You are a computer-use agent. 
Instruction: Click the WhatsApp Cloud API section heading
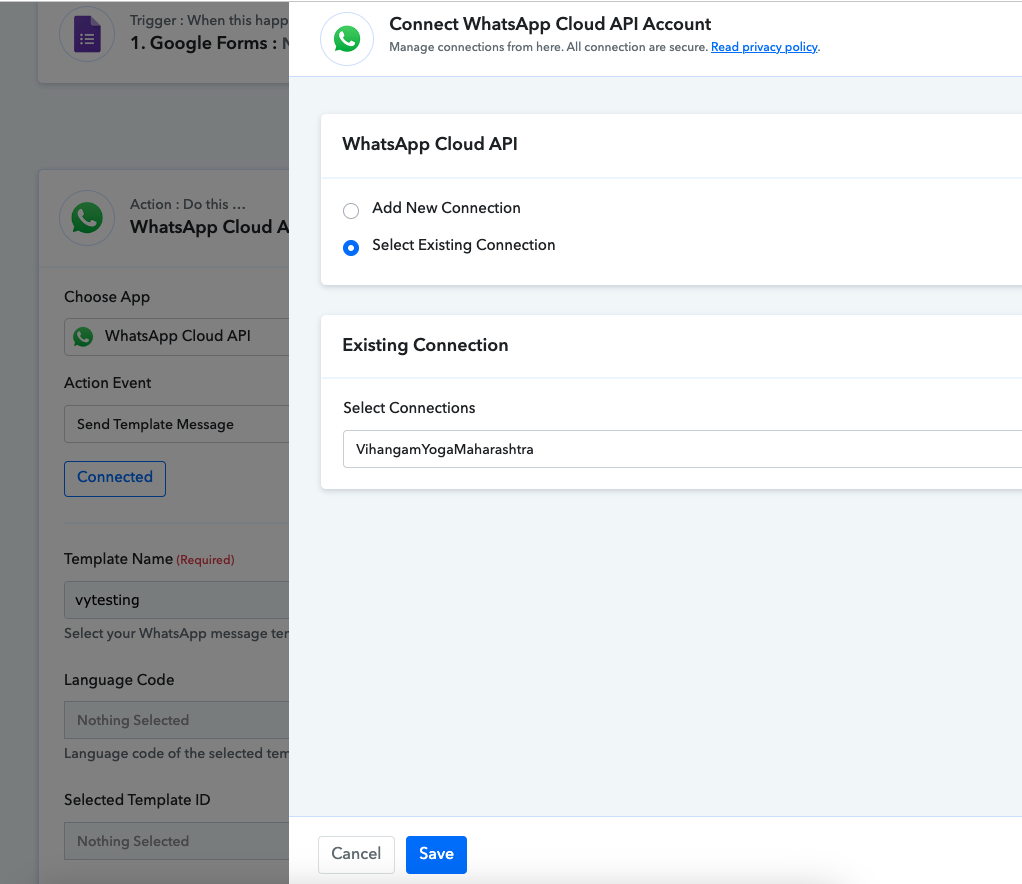point(430,144)
